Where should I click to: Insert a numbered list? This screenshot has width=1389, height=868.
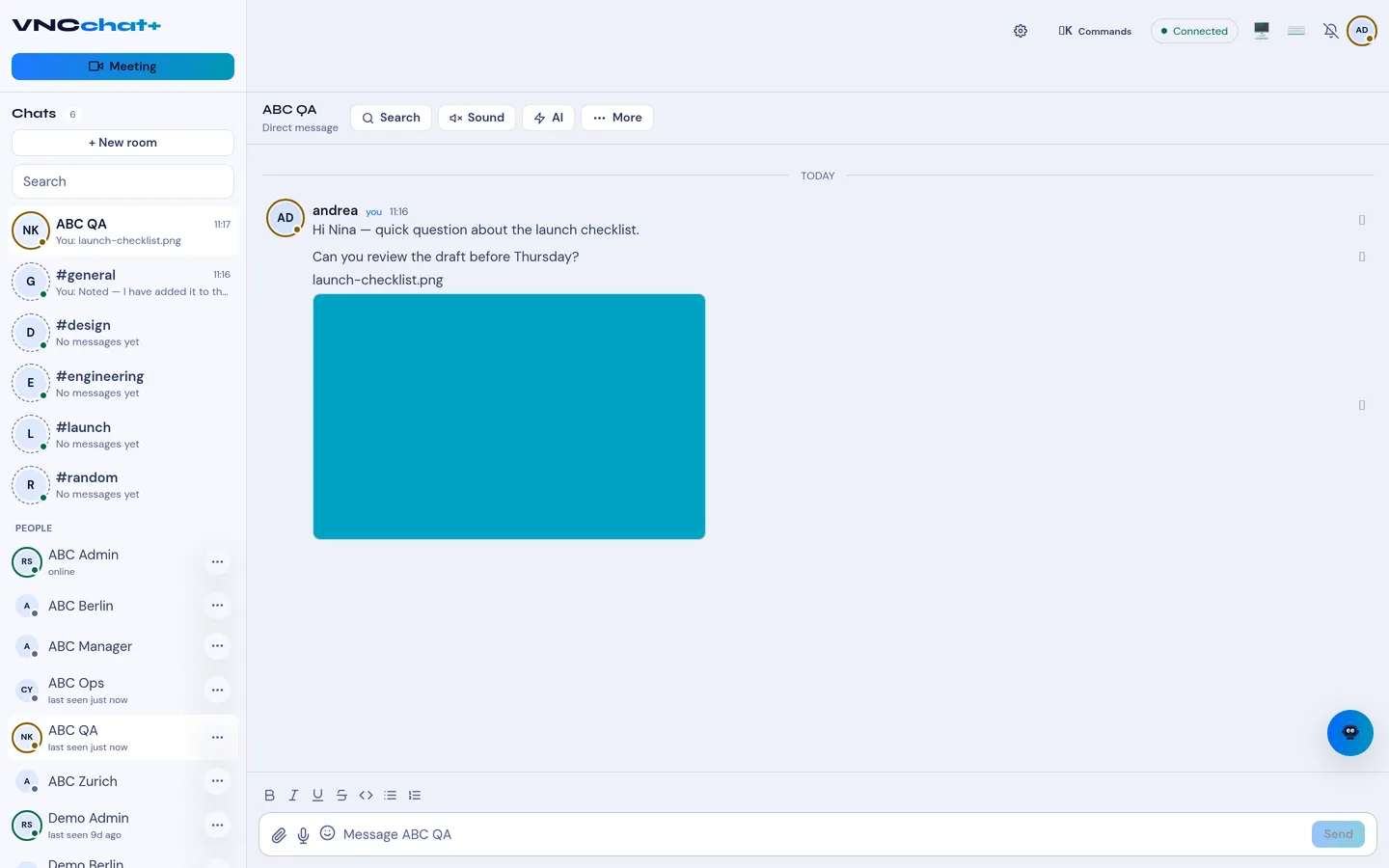[415, 796]
